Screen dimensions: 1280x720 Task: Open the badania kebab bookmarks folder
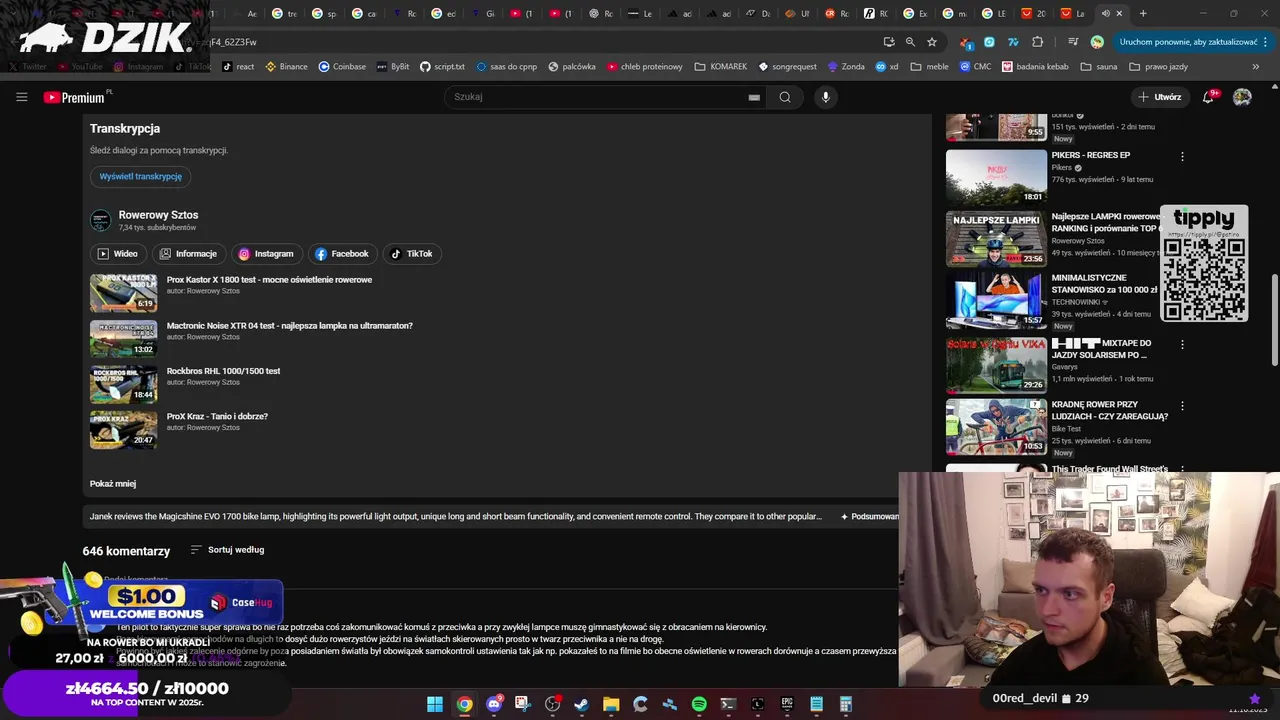(x=1034, y=67)
